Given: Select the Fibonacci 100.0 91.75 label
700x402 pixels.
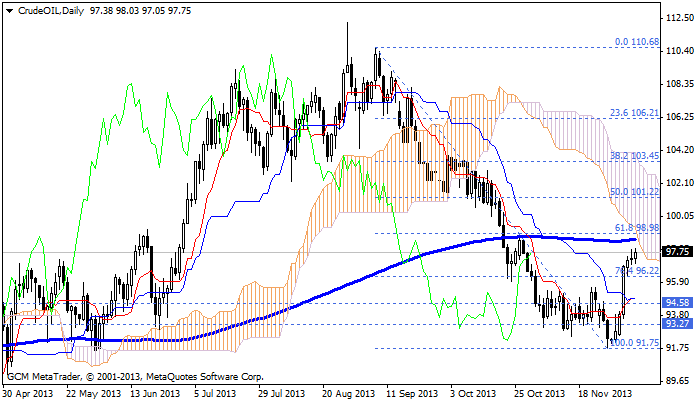Looking at the screenshot, I should click(633, 342).
